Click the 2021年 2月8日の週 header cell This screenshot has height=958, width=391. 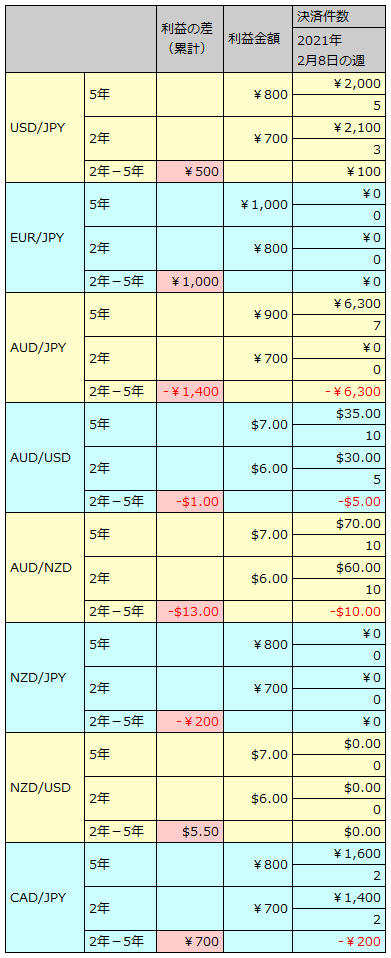[x=339, y=51]
